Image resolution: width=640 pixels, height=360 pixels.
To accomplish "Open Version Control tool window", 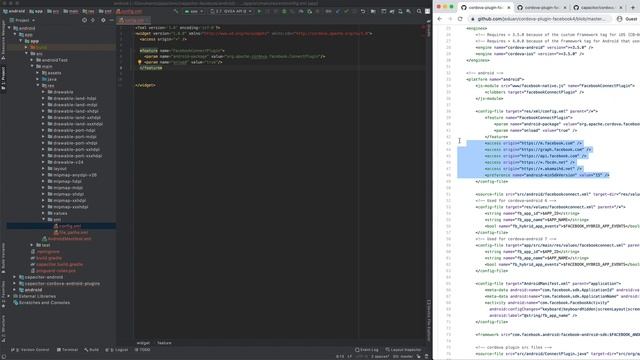I will point(30,350).
